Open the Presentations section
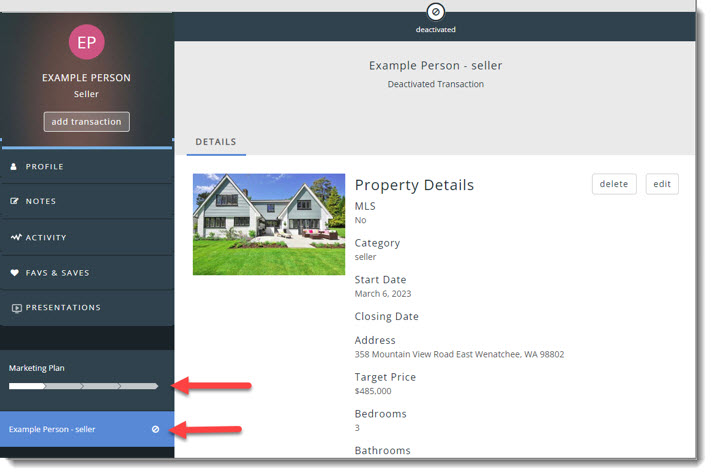712x475 pixels. tap(87, 307)
